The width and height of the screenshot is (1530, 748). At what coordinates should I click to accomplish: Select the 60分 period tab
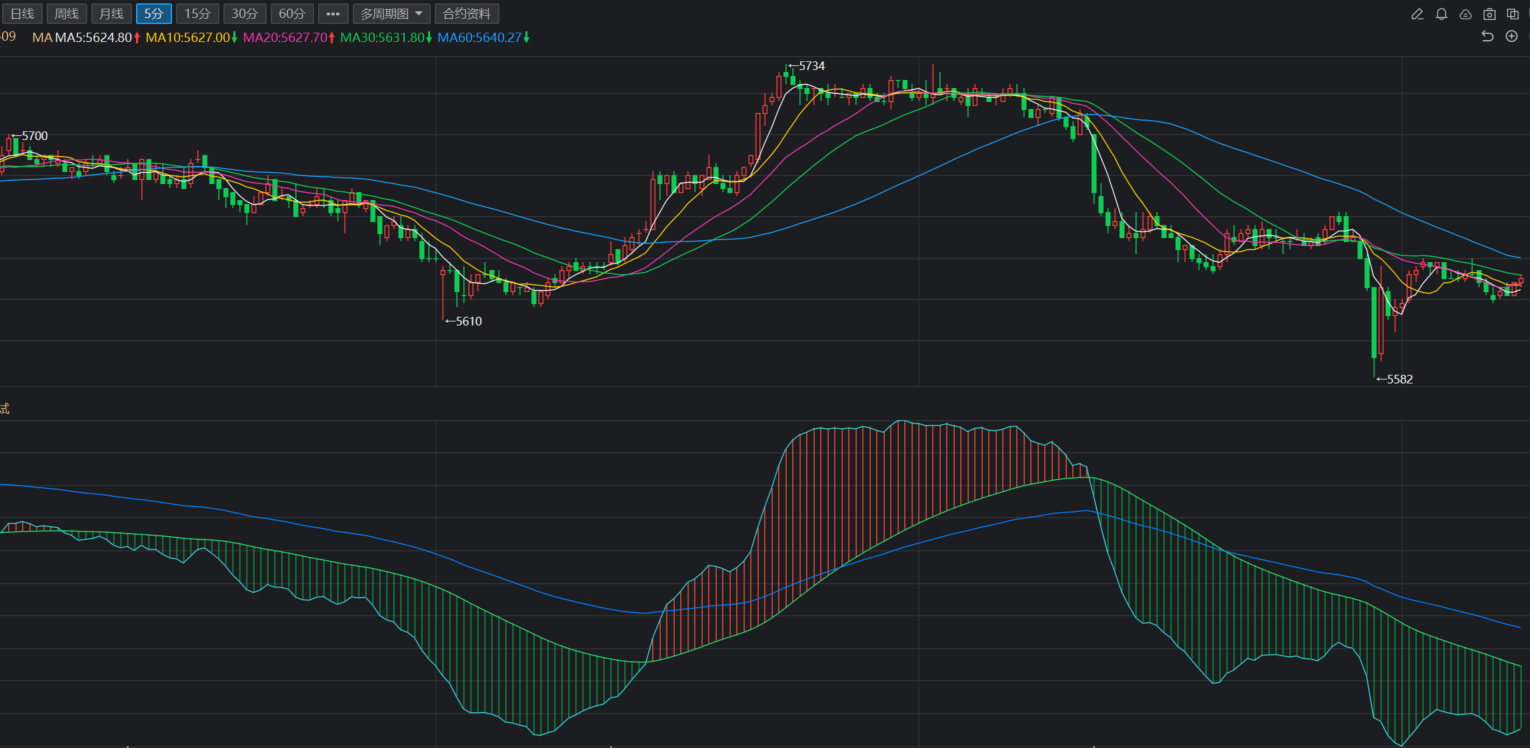point(292,14)
